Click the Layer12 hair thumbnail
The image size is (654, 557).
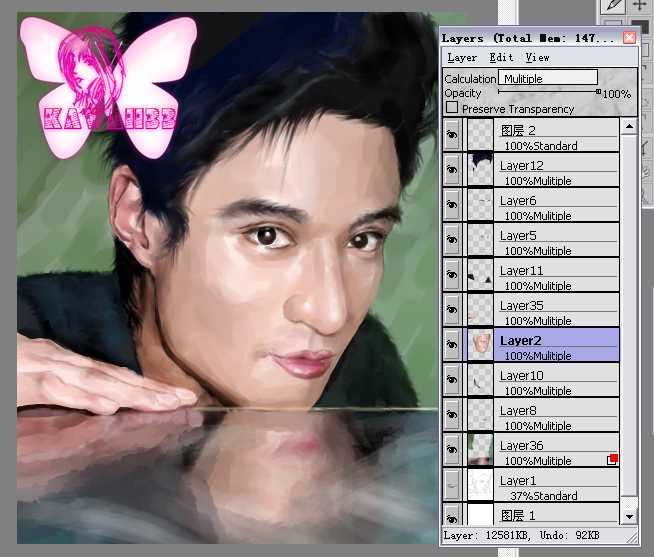pyautogui.click(x=480, y=169)
